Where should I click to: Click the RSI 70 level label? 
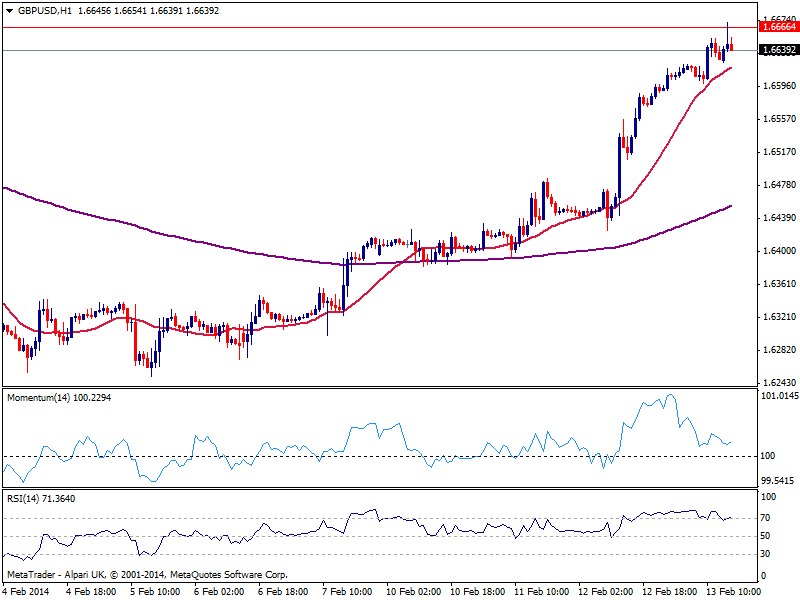(765, 518)
